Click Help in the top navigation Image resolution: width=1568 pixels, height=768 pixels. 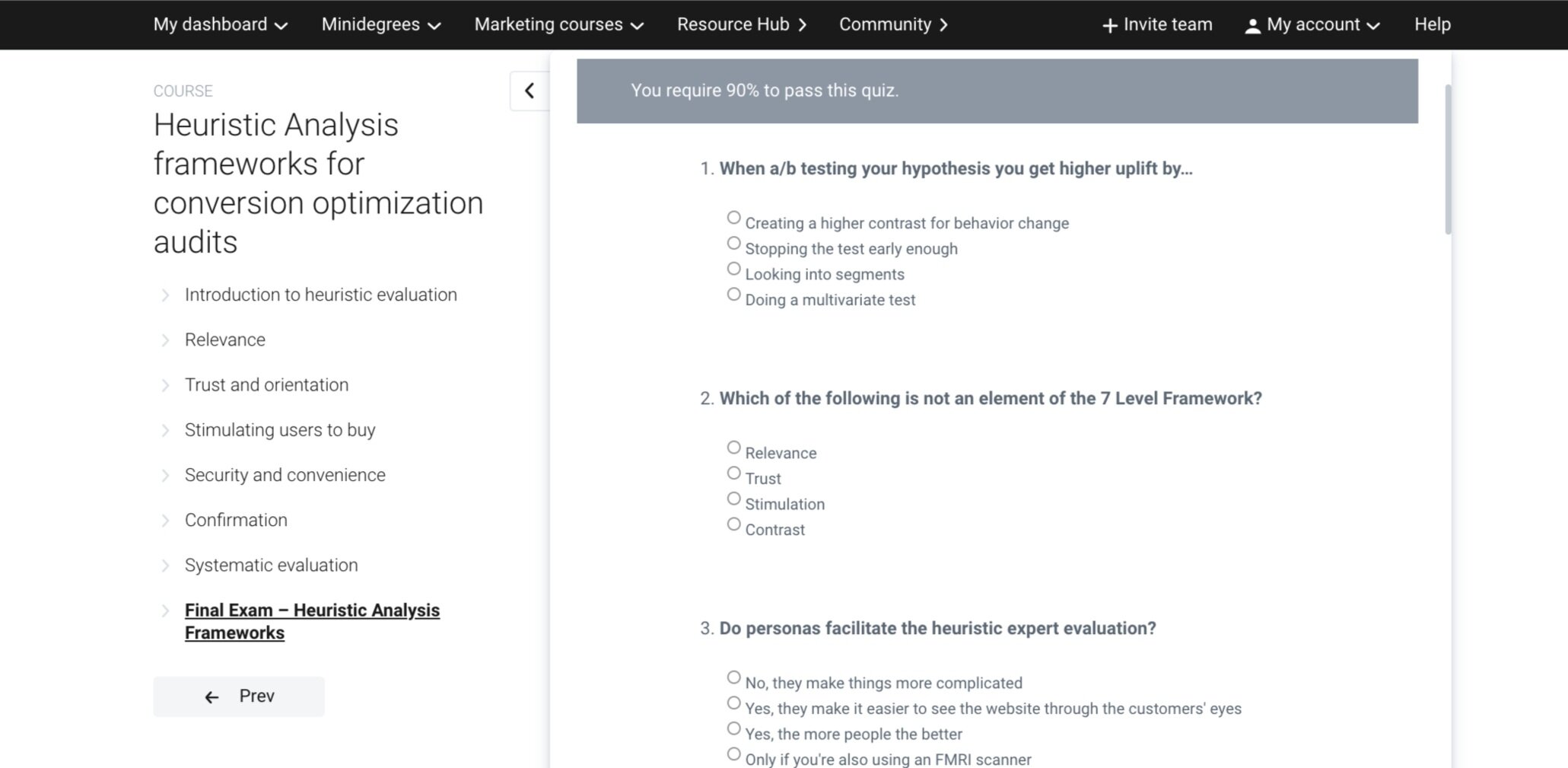click(1432, 25)
